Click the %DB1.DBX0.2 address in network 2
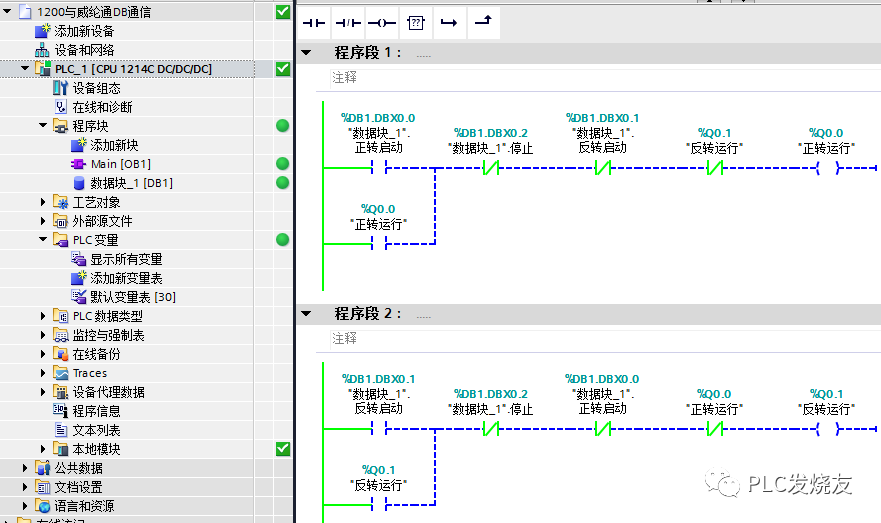Image resolution: width=881 pixels, height=523 pixels. click(x=491, y=394)
